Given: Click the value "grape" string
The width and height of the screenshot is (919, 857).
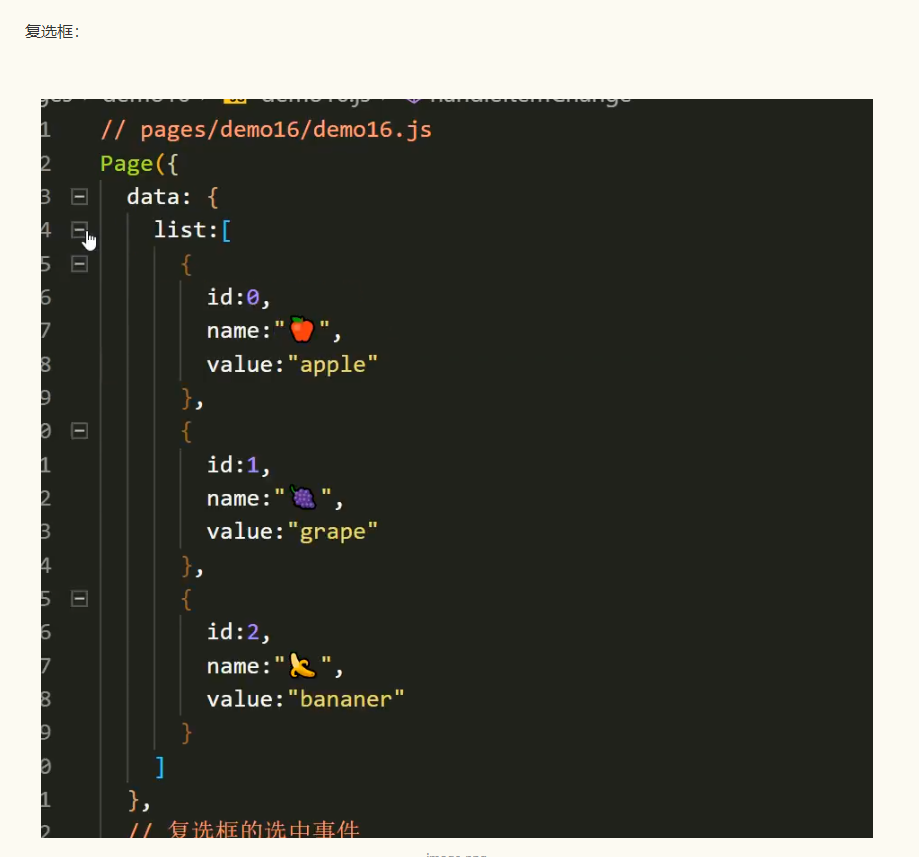Looking at the screenshot, I should click(333, 532).
